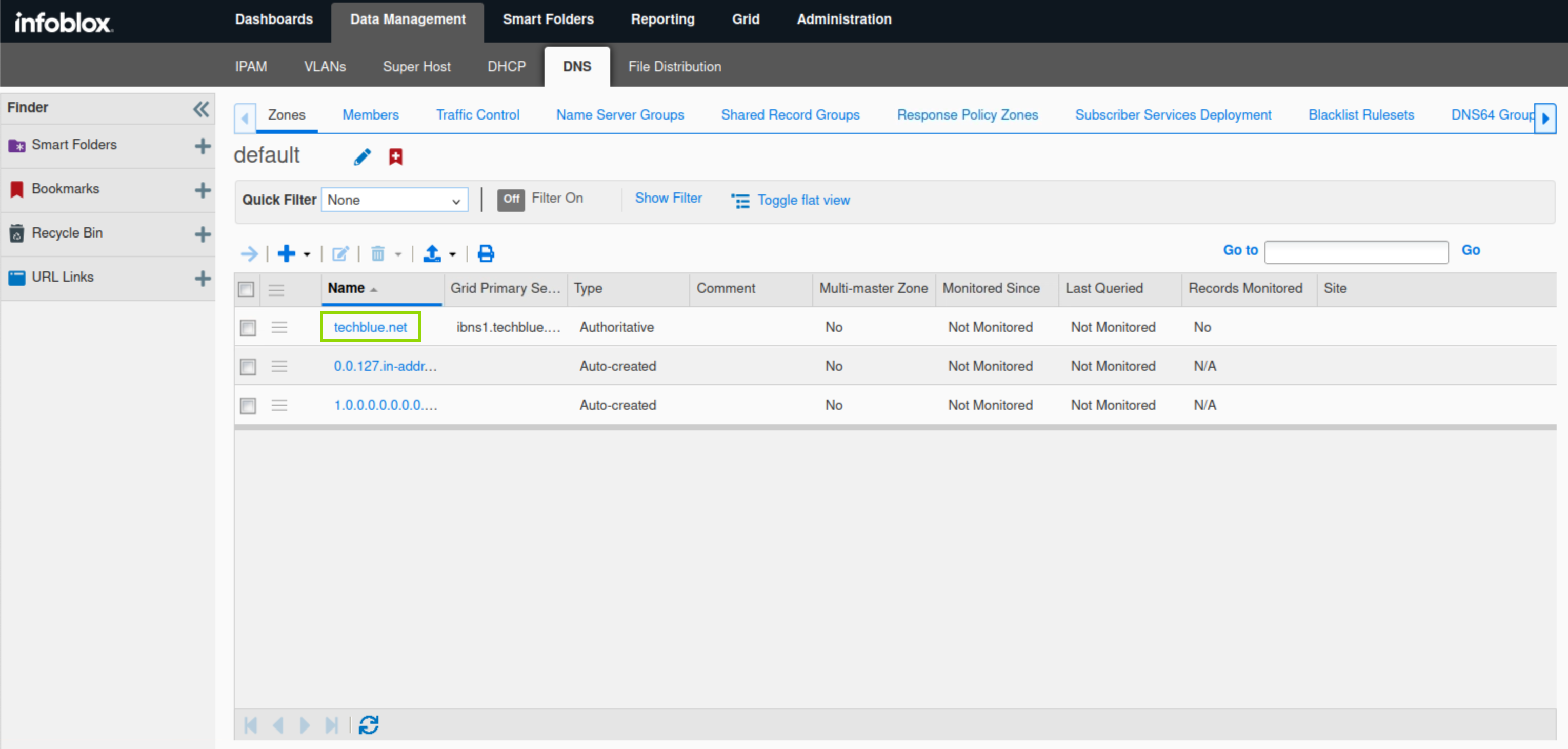Click the pencil edit icon beside default

362,157
